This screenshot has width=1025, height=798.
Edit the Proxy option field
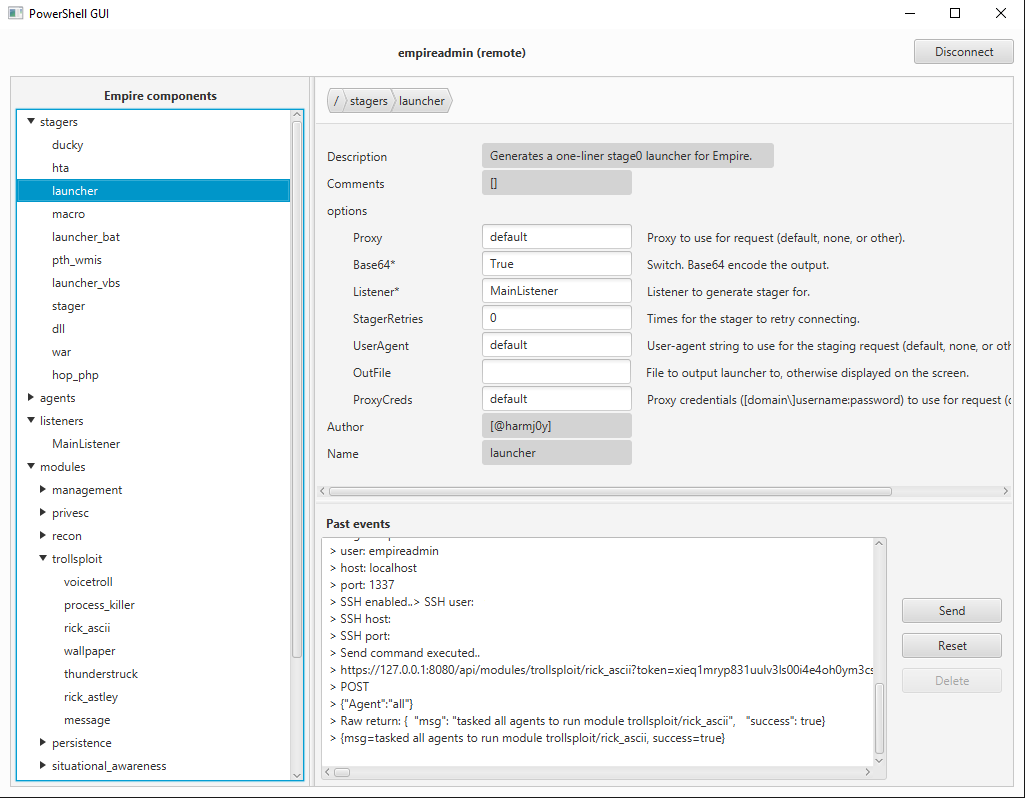[556, 237]
